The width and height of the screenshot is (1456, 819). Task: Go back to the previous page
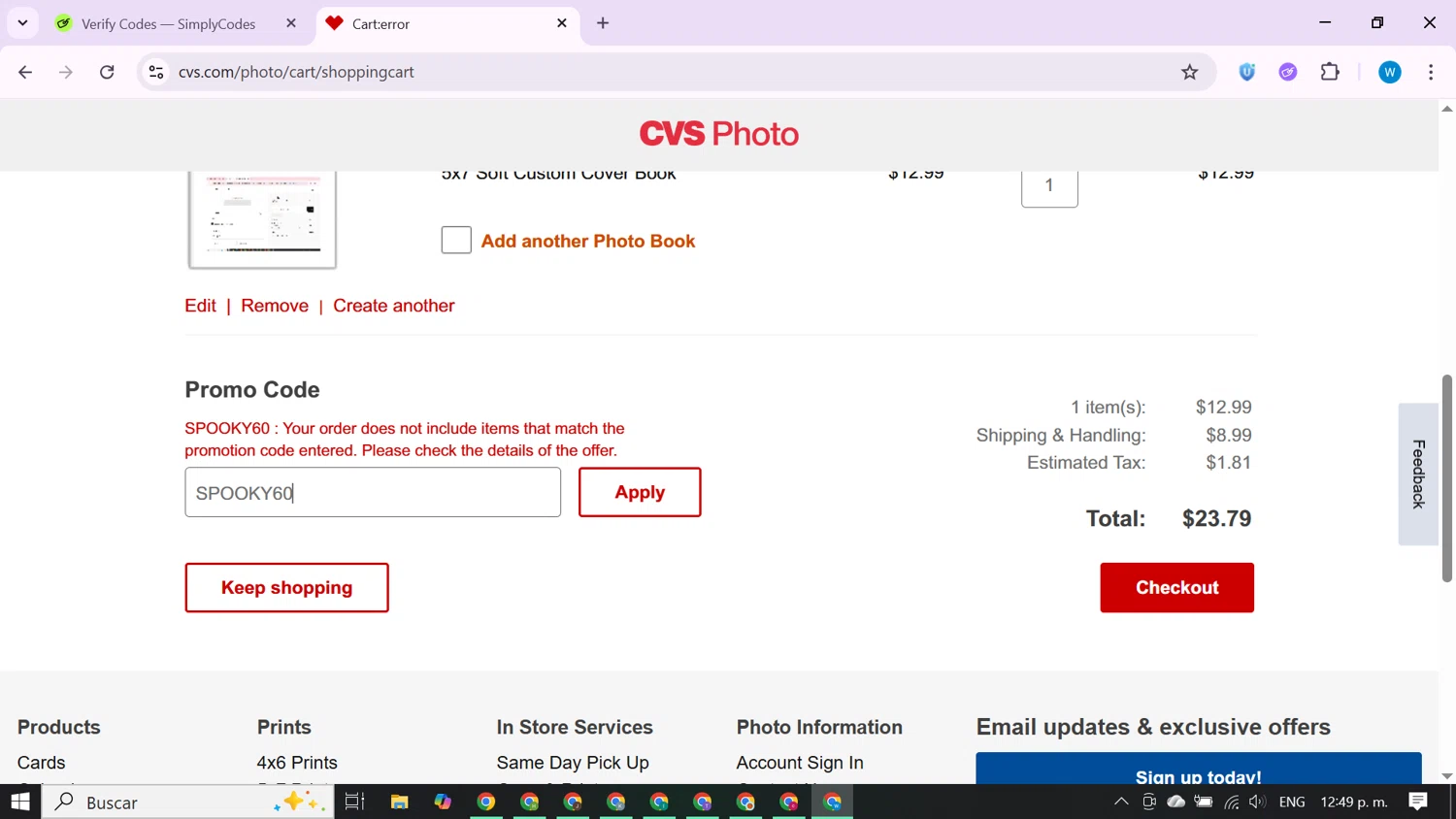pos(25,72)
